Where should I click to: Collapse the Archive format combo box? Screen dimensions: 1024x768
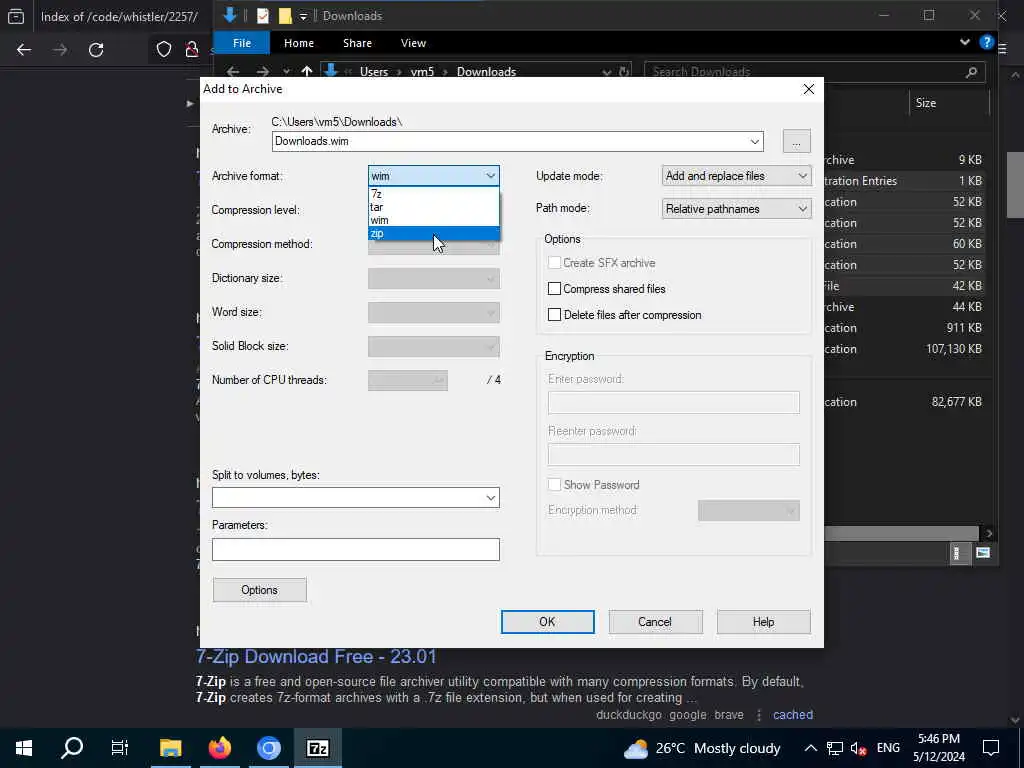[490, 176]
